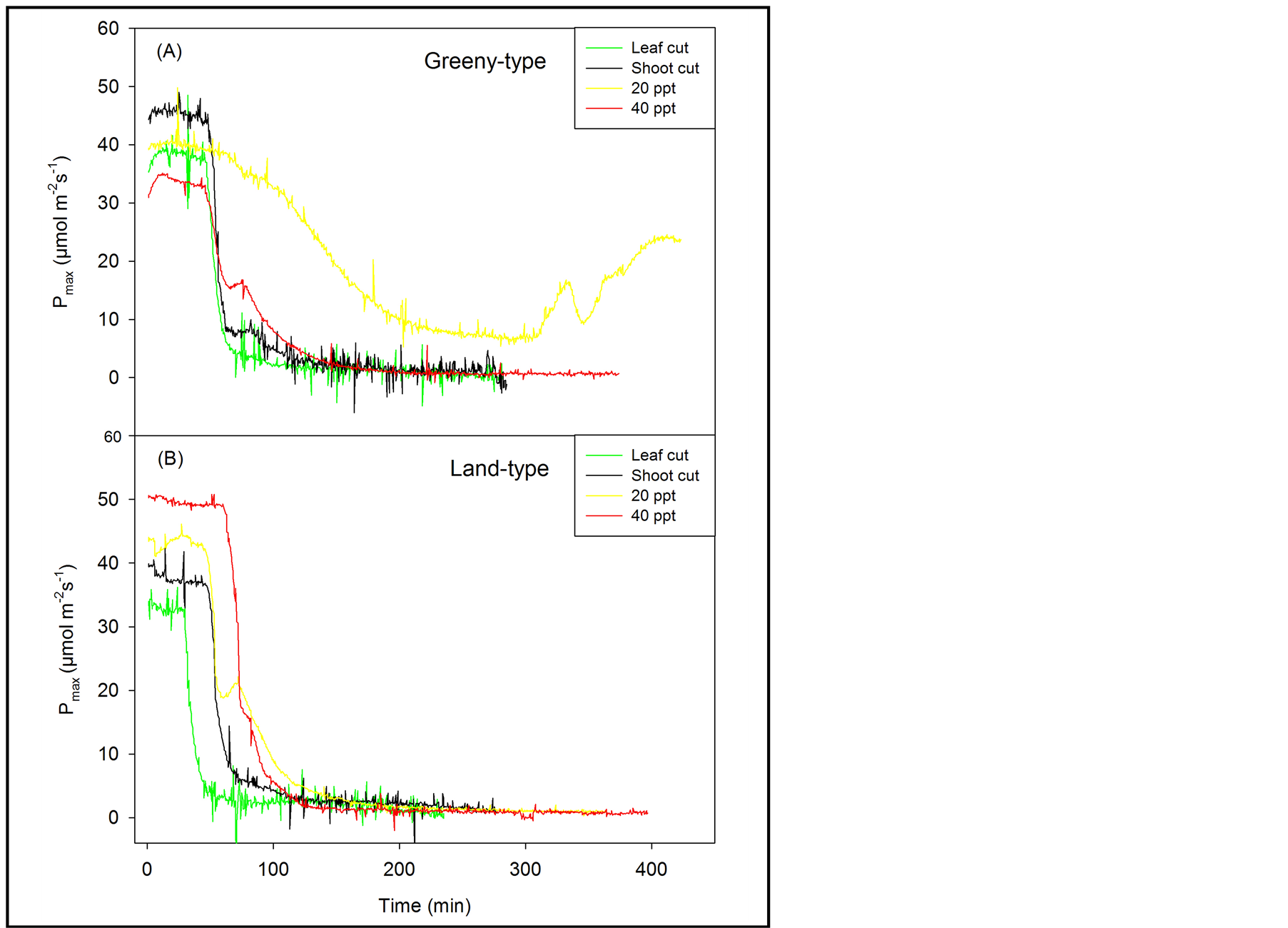Click y-axis tick '50' in panel B

click(108, 500)
